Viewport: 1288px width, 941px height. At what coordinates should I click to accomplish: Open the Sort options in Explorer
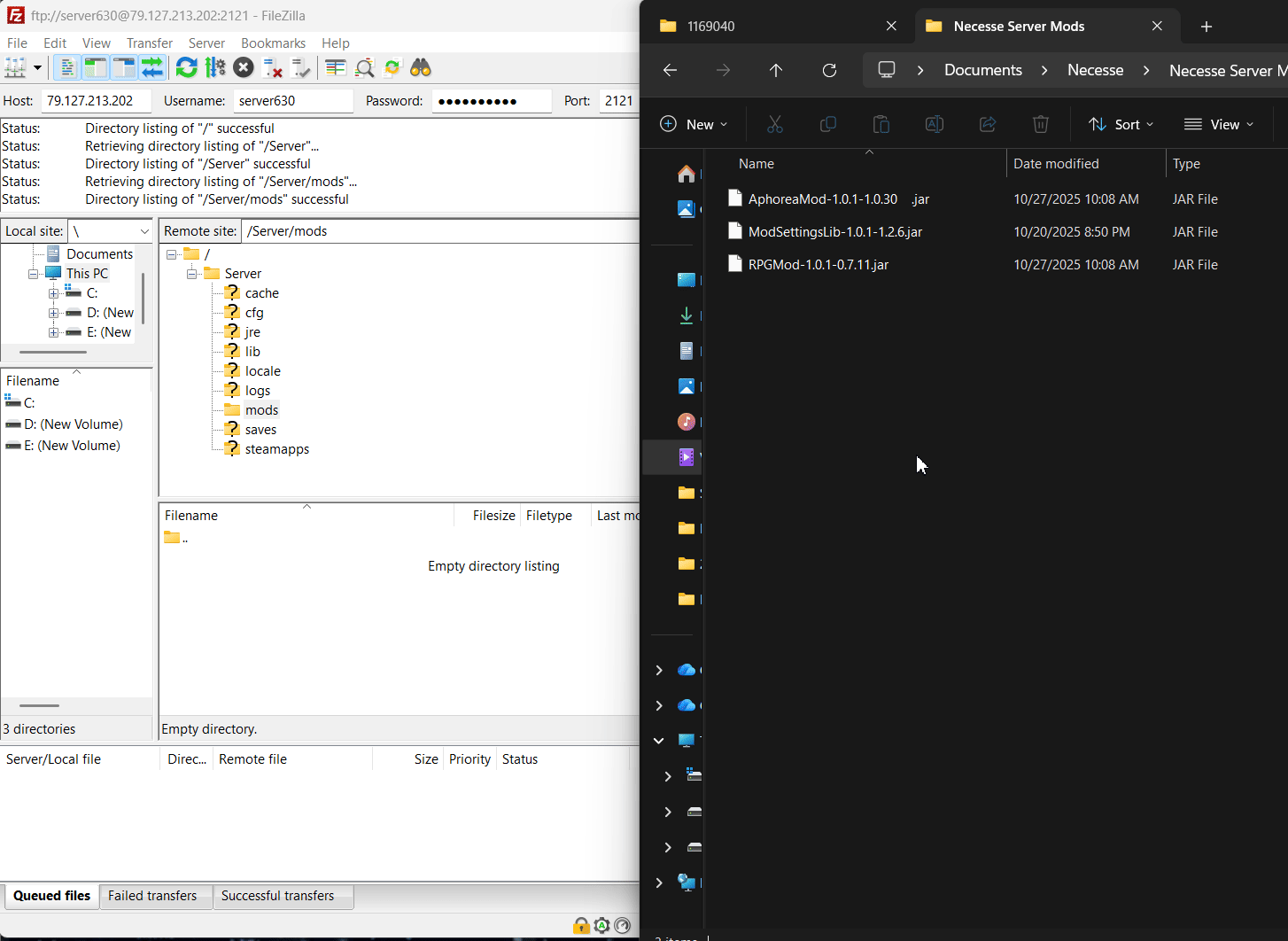pyautogui.click(x=1121, y=125)
